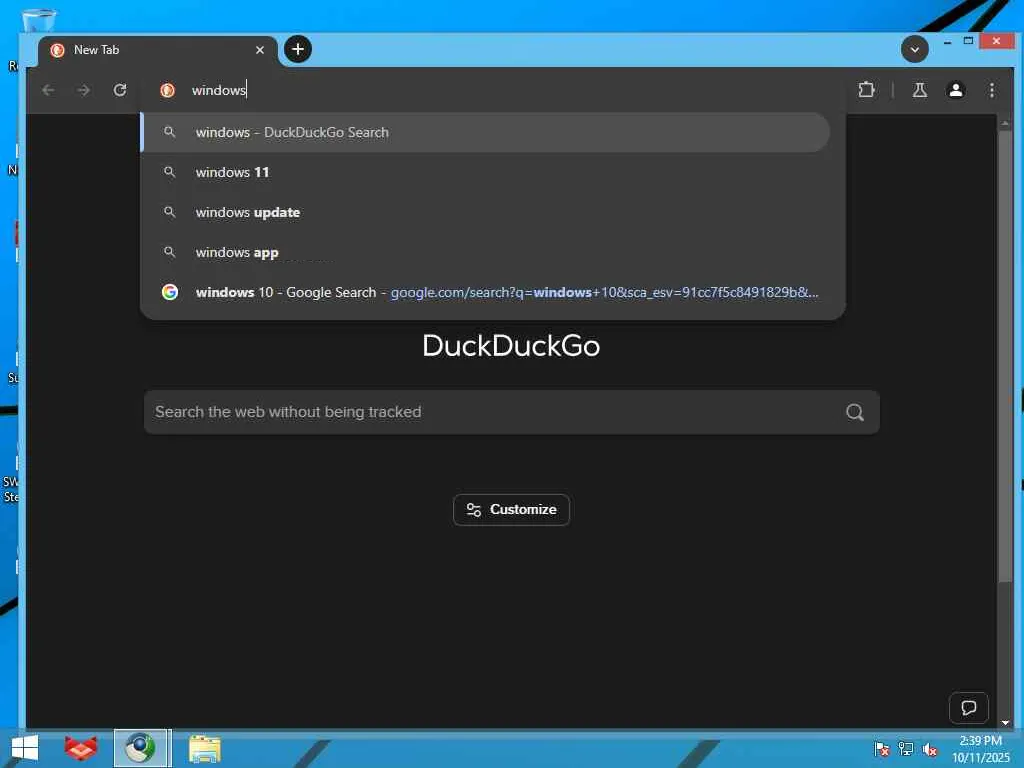
Task: Open the red fox taskbar app
Action: pyautogui.click(x=81, y=748)
